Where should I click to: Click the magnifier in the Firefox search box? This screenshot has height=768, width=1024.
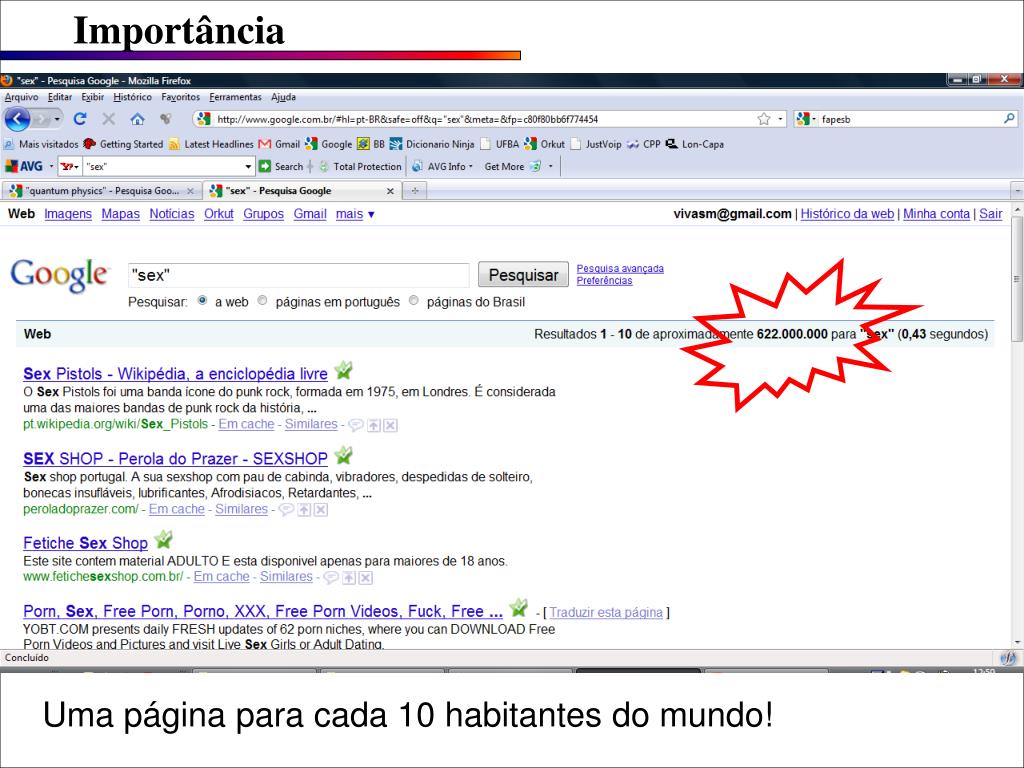(x=1009, y=119)
